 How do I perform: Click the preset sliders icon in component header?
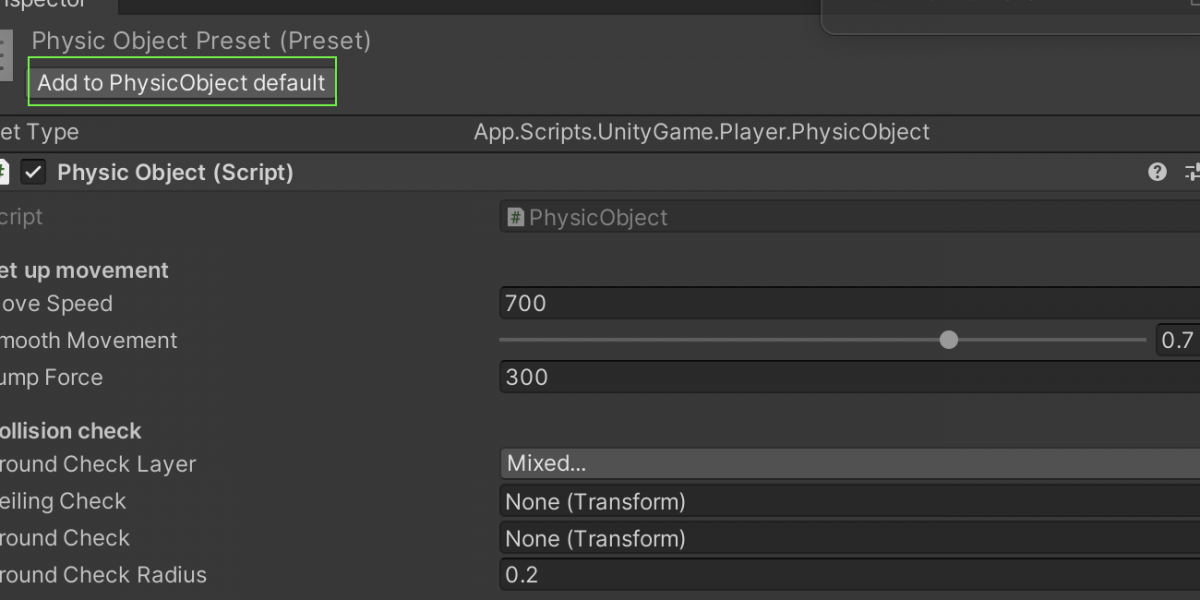pos(1192,172)
